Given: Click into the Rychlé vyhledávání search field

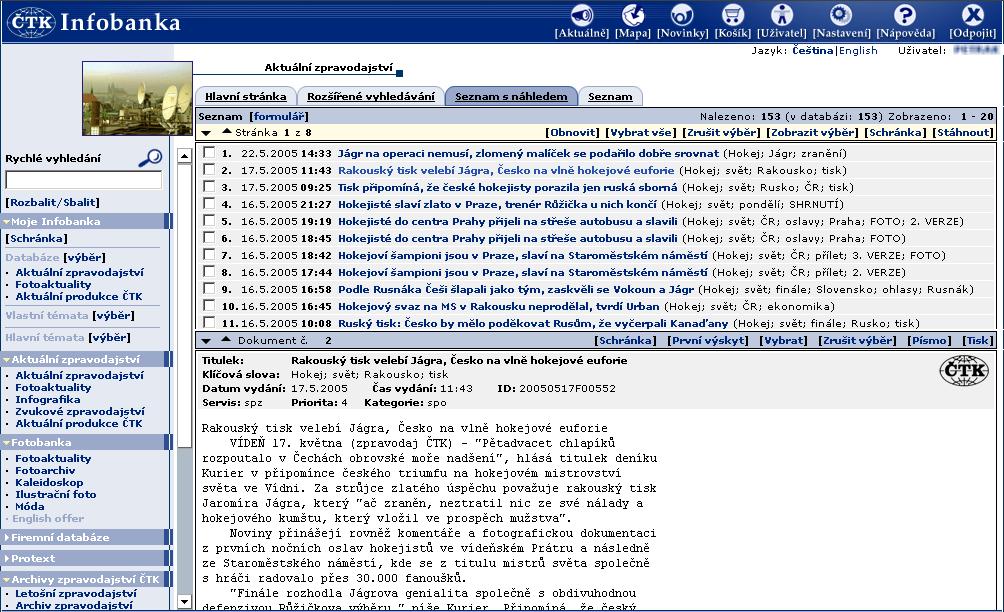Looking at the screenshot, I should point(83,181).
